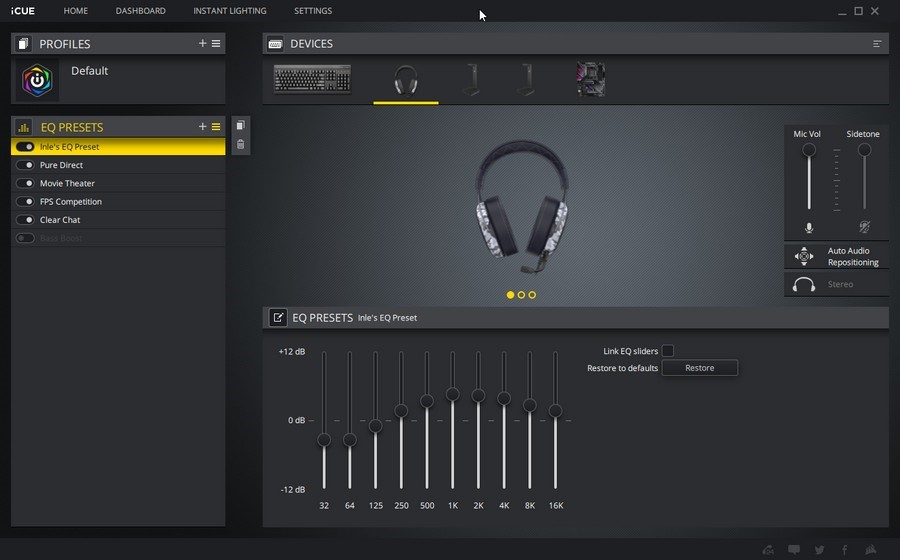Toggle Inle's EQ Preset switch
The width and height of the screenshot is (900, 560).
coord(25,146)
